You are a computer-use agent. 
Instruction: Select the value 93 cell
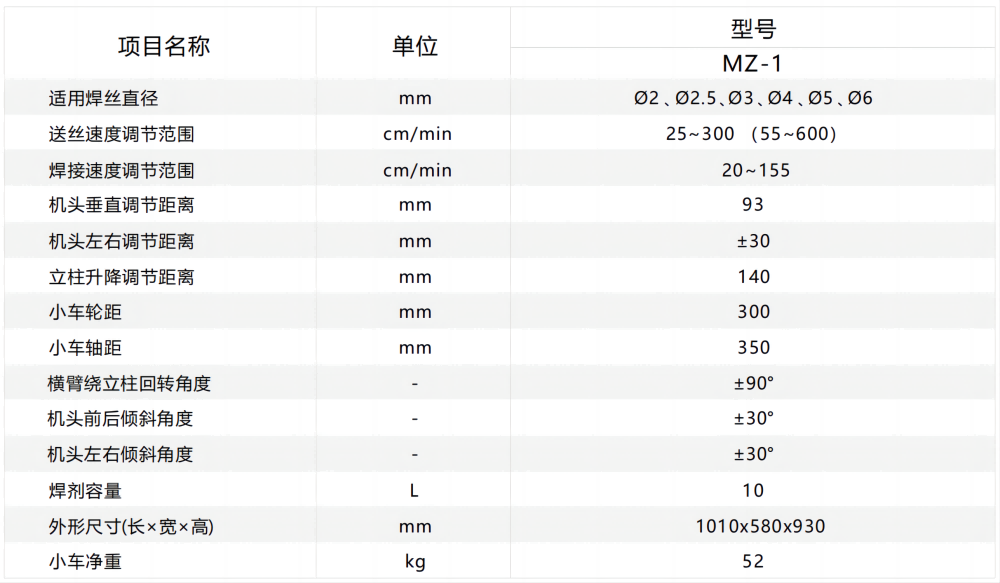coord(753,205)
